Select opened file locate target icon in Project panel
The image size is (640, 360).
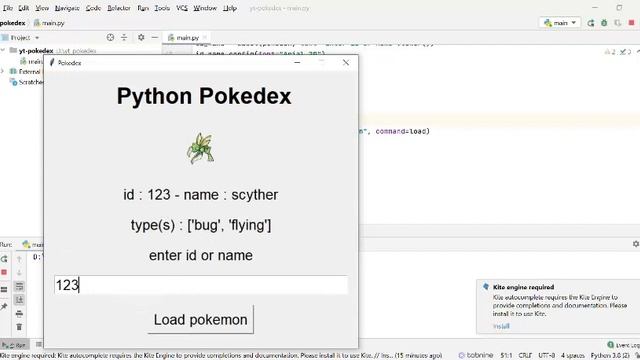[110, 38]
